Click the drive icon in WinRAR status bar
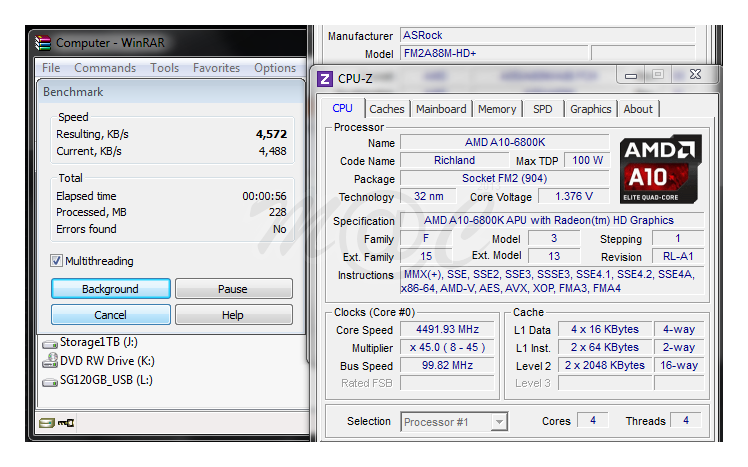 pyautogui.click(x=45, y=423)
